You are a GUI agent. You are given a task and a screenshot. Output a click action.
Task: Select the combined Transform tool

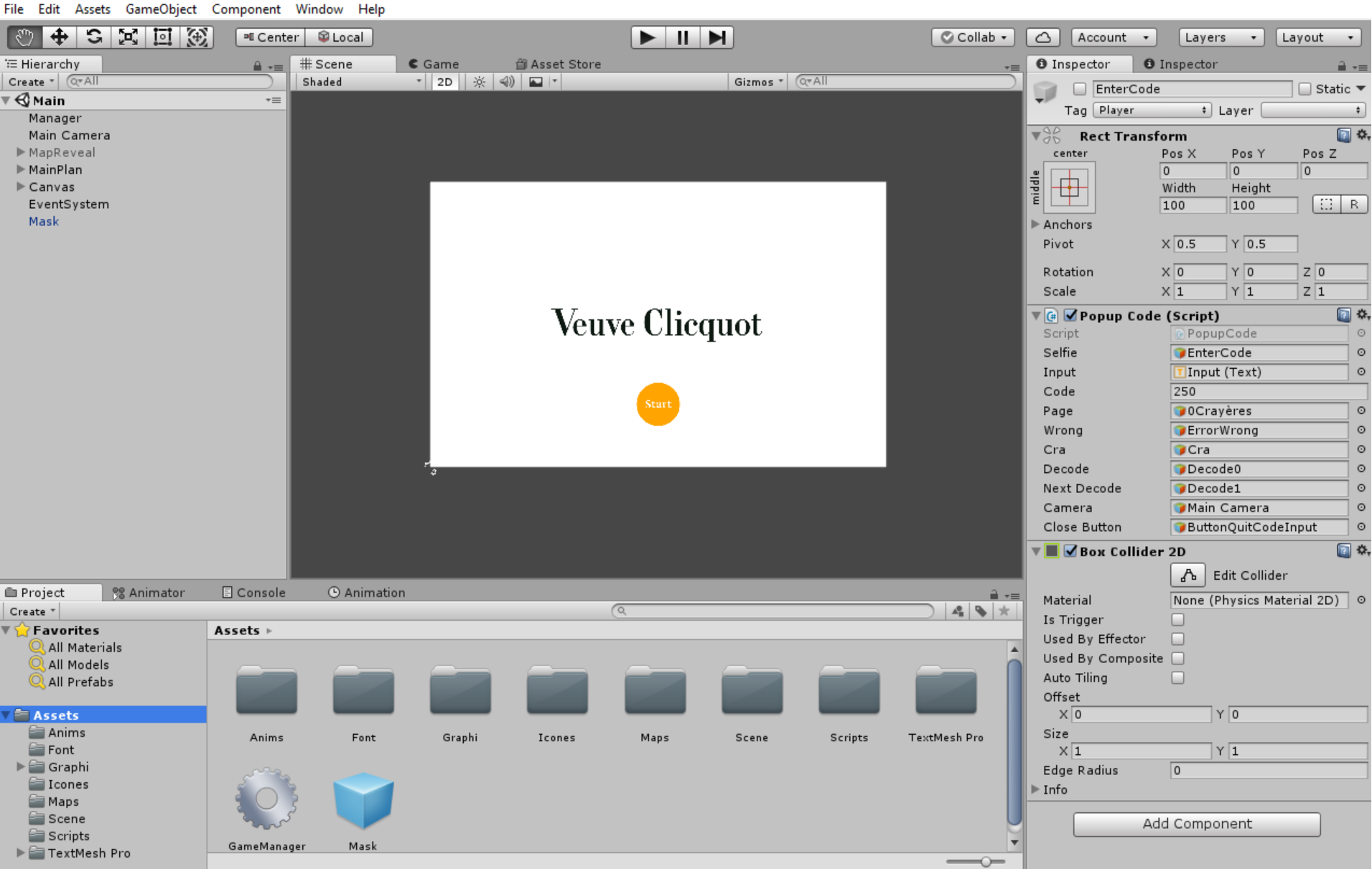(x=197, y=37)
